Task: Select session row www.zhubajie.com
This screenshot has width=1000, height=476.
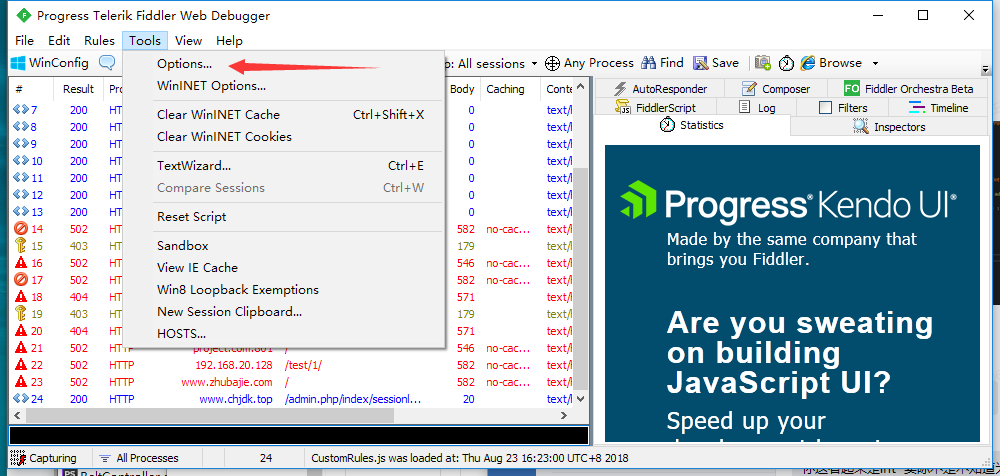Action: 292,382
